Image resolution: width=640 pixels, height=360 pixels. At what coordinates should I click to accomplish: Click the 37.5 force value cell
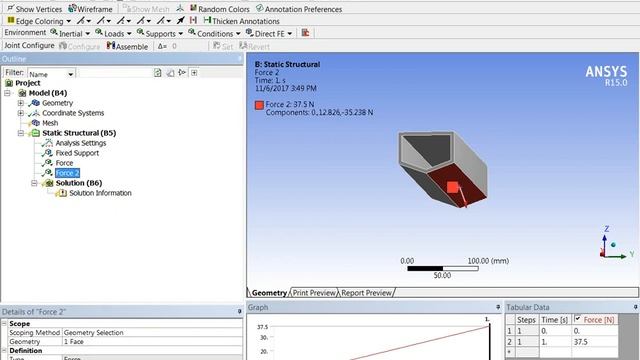pos(595,342)
